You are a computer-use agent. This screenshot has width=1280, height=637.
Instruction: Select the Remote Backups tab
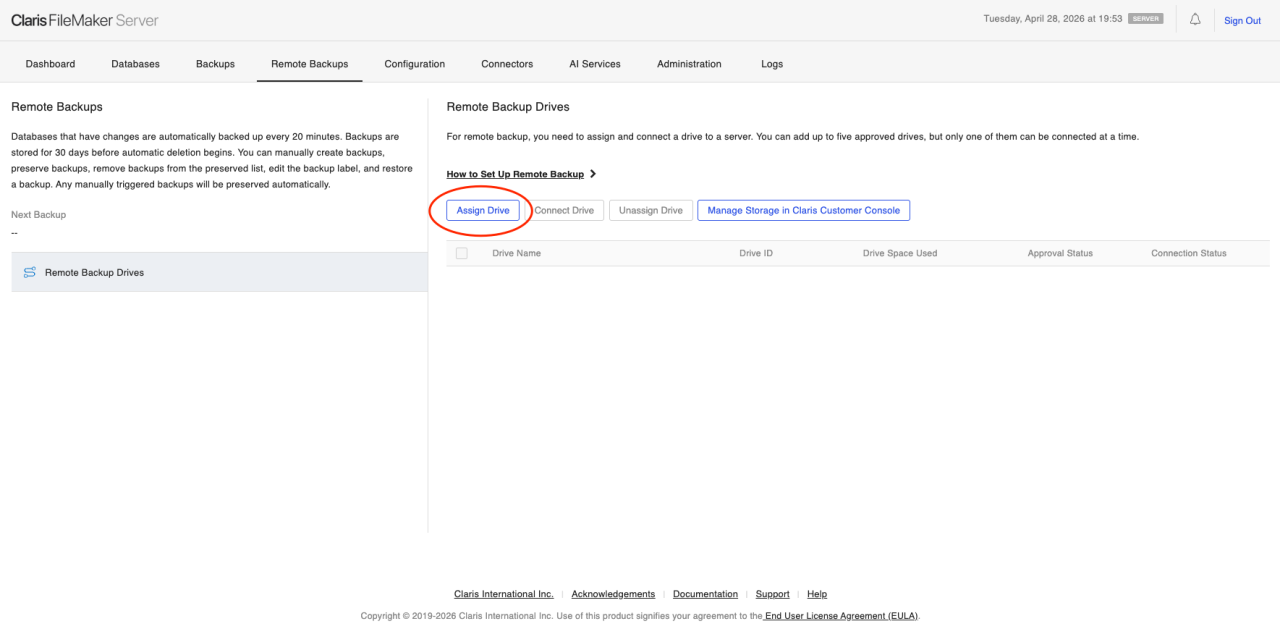[310, 64]
